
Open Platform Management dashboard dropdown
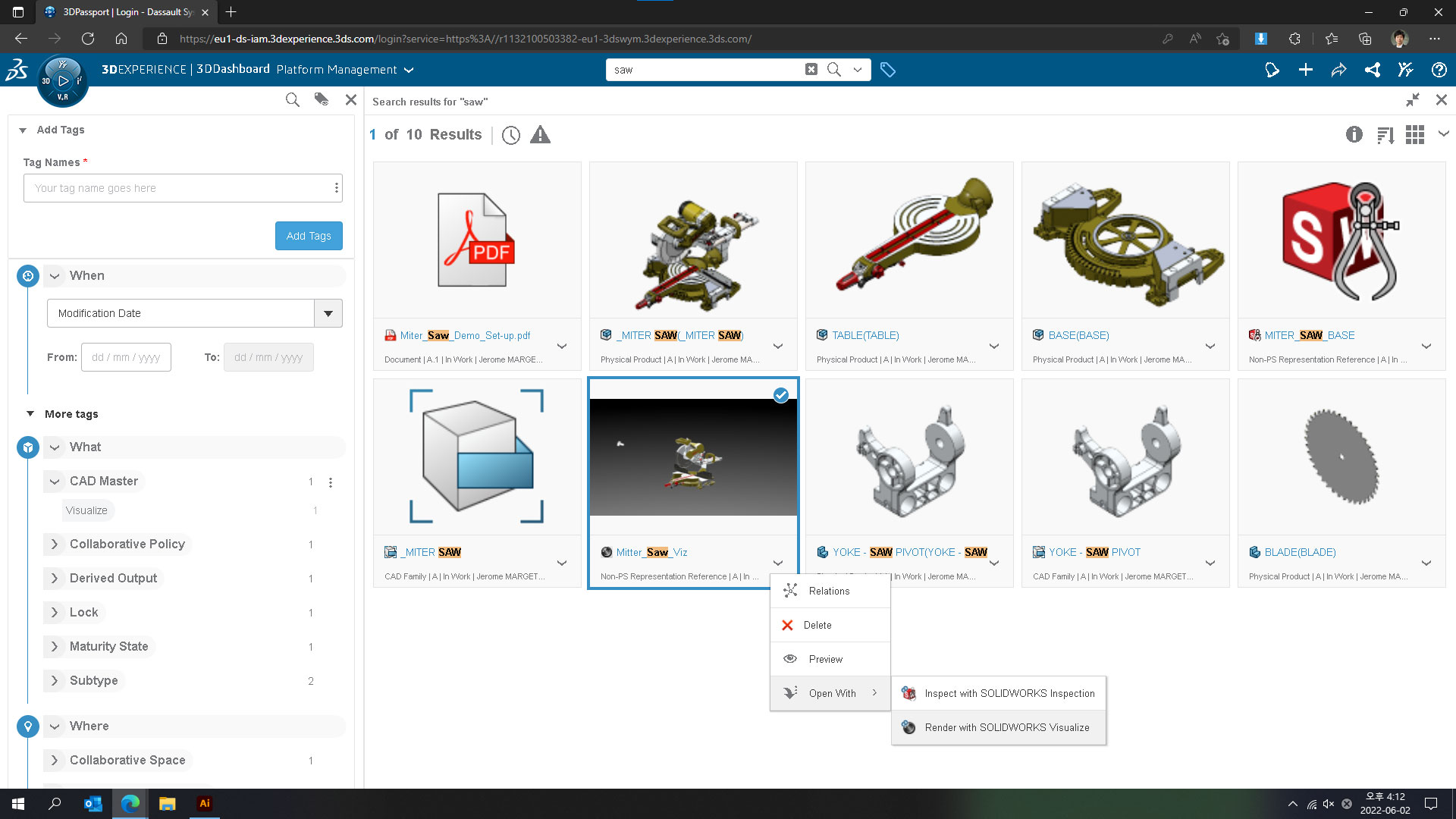pyautogui.click(x=409, y=70)
